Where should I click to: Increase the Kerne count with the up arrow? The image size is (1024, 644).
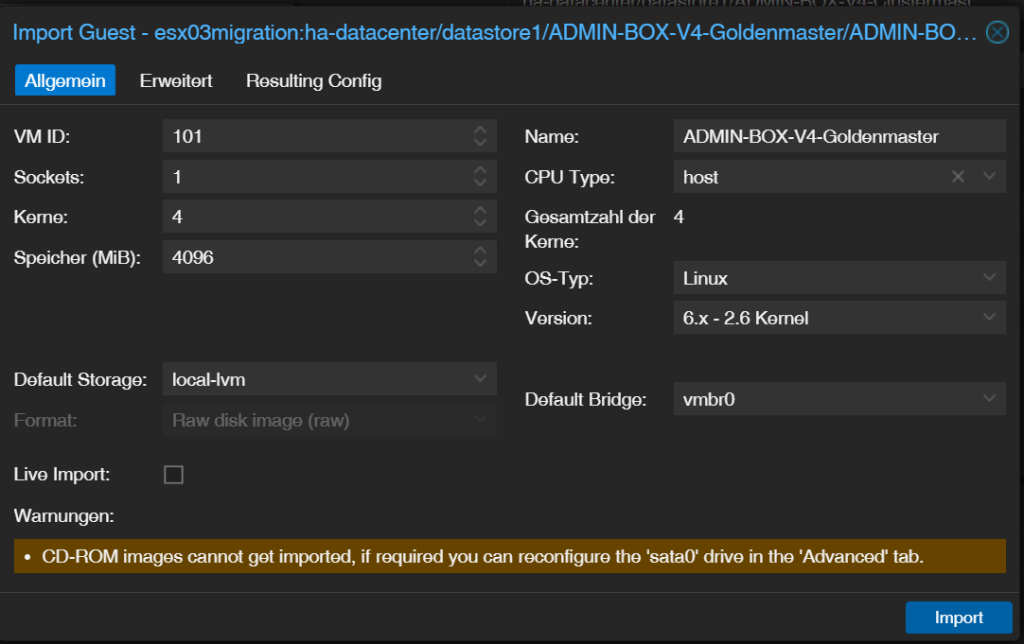point(480,210)
